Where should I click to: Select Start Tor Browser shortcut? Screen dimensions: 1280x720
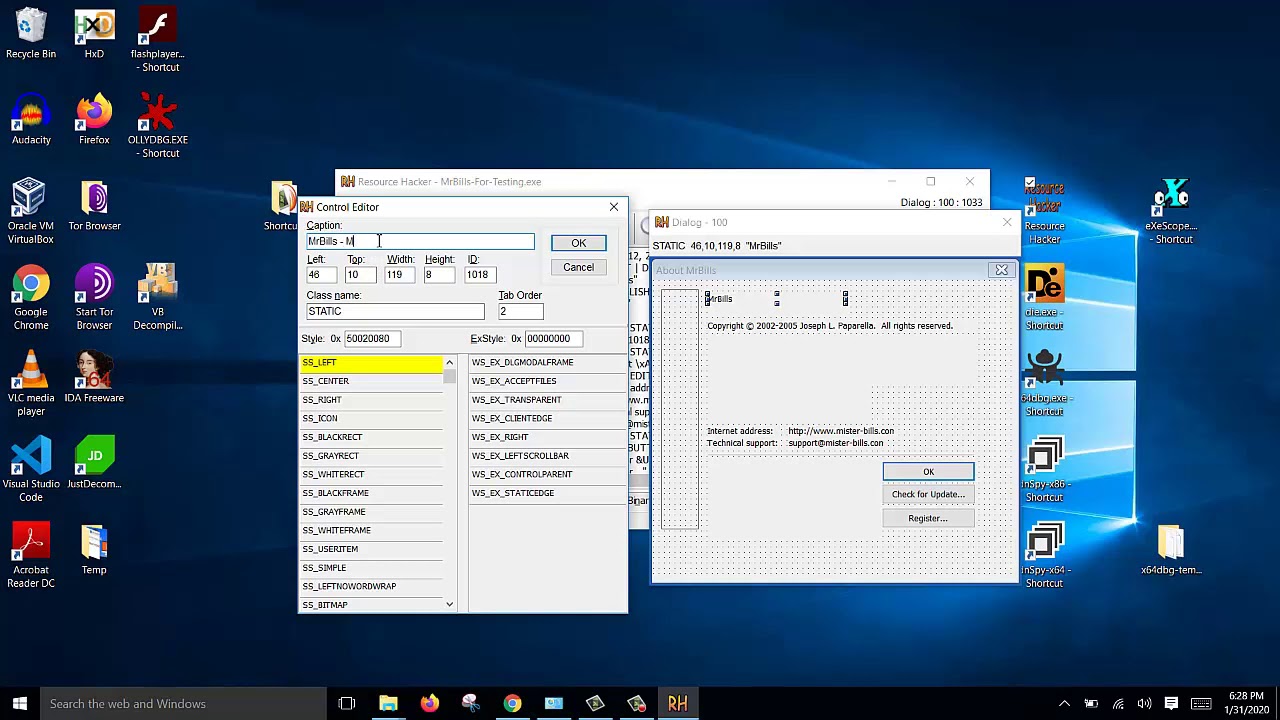click(94, 298)
